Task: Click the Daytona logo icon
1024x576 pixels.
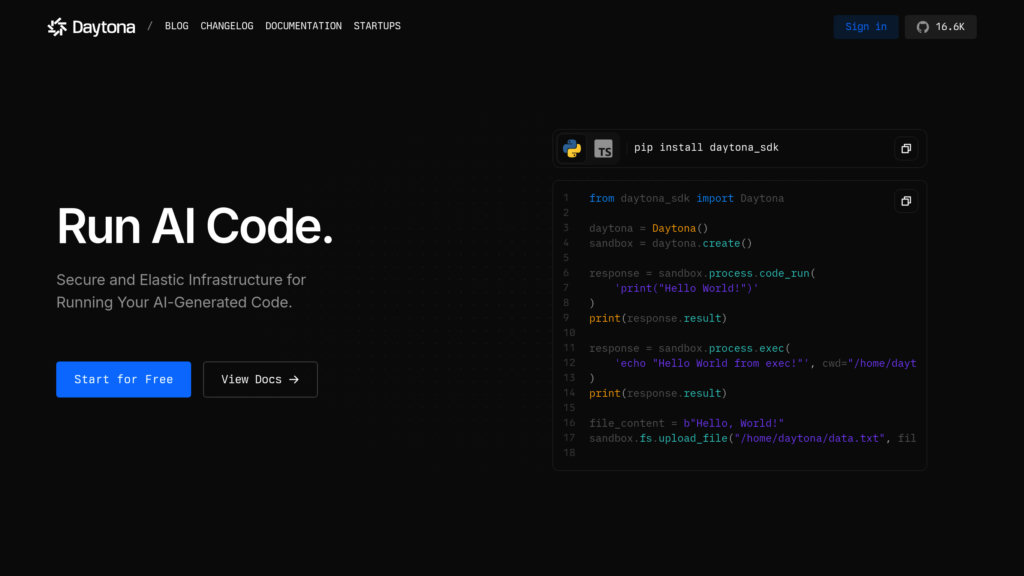Action: [57, 27]
